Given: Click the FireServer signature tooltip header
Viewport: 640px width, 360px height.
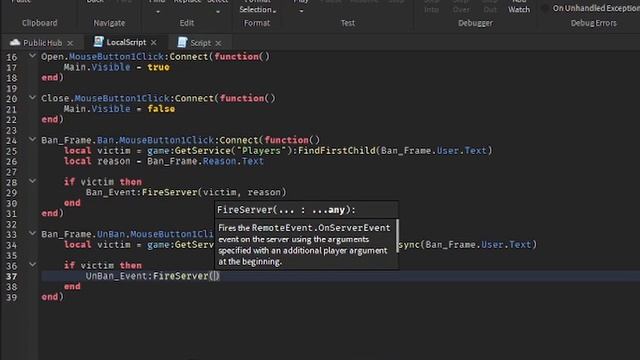Looking at the screenshot, I should click(x=307, y=210).
